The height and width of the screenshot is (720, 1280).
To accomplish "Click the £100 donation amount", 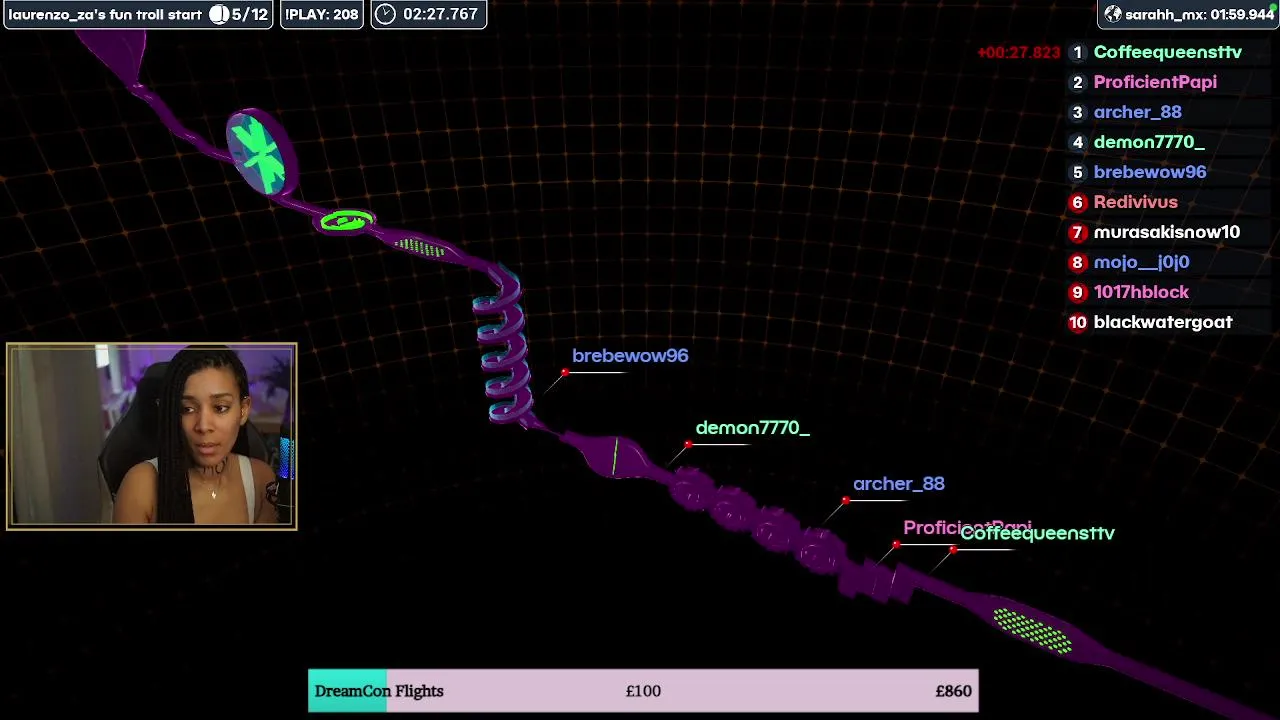I will click(643, 691).
